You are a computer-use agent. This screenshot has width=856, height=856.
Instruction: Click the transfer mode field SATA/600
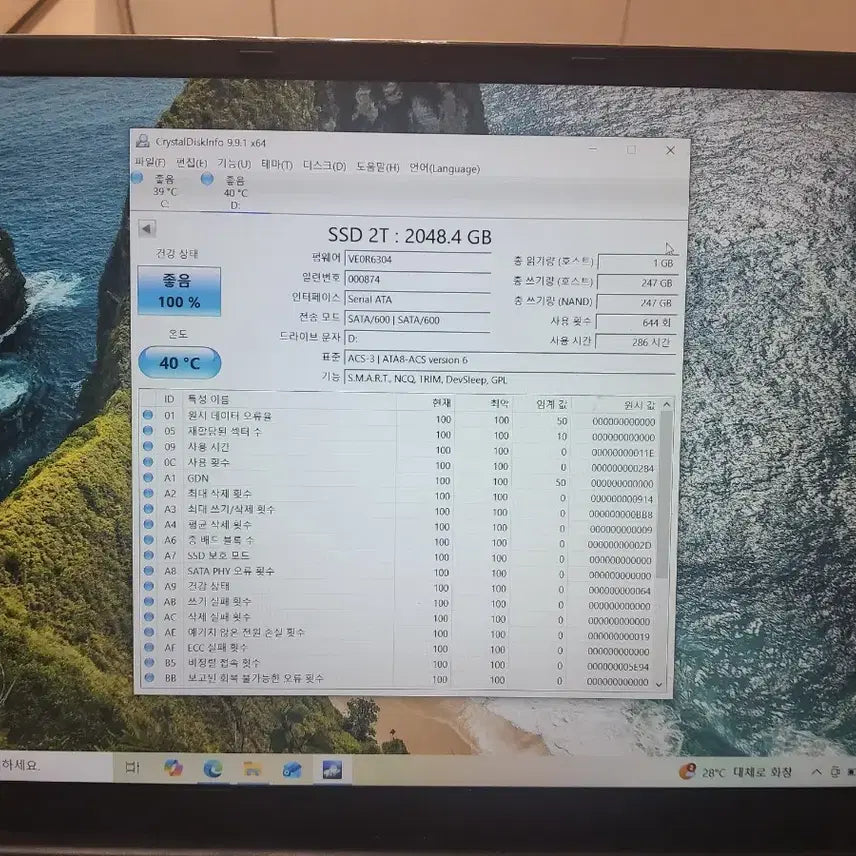tap(418, 320)
